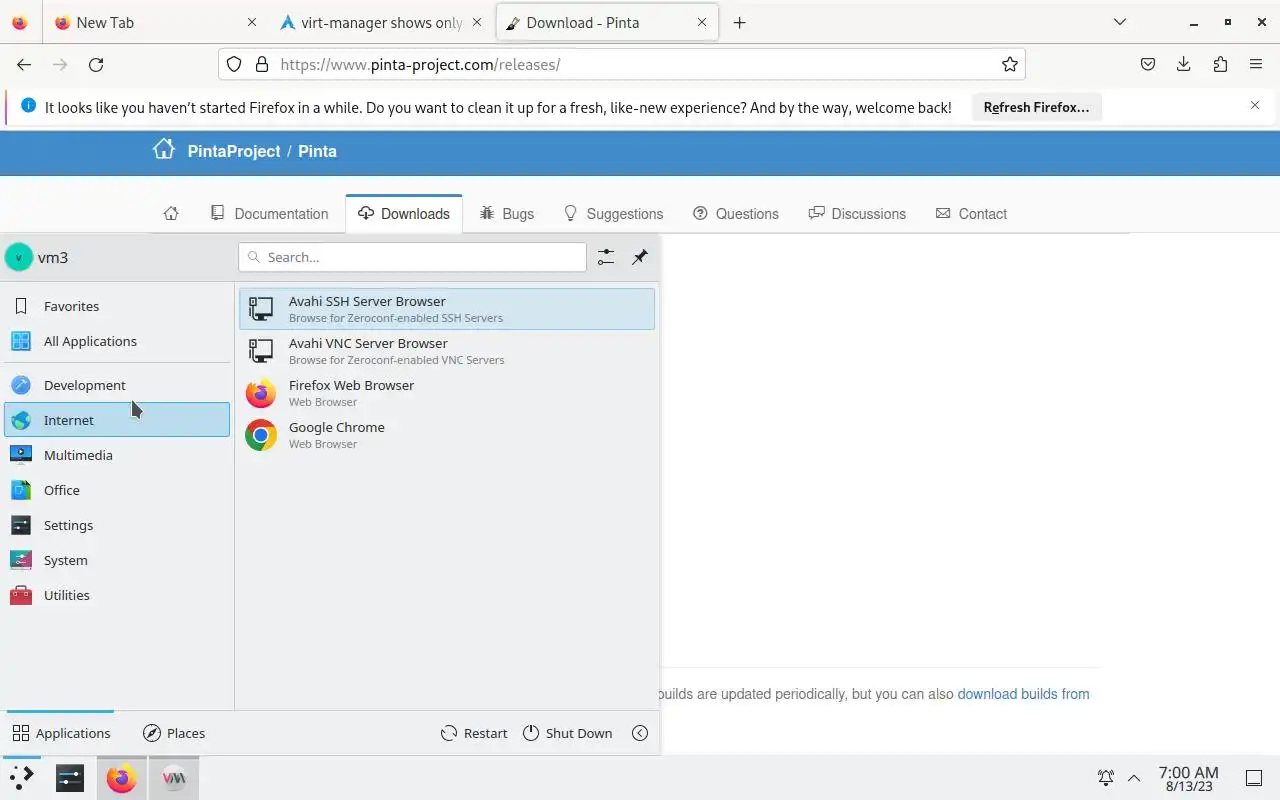
Task: Open the Suggestions tab
Action: coord(613,213)
